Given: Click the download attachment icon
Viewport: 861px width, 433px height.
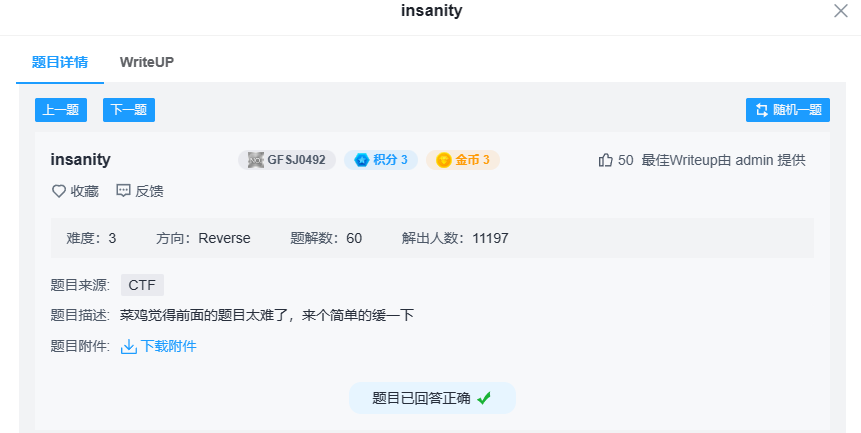Looking at the screenshot, I should point(128,347).
